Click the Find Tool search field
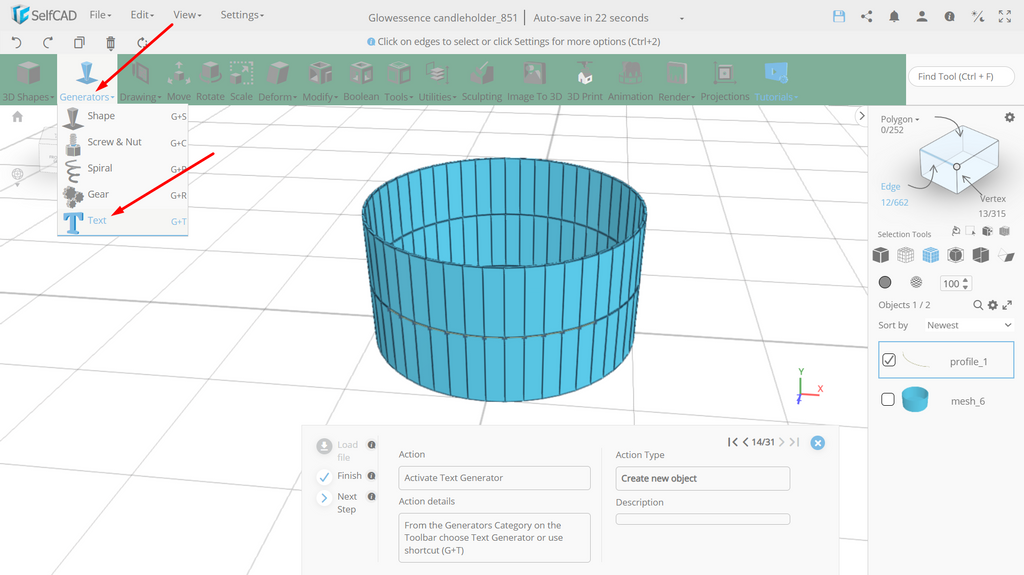This screenshot has width=1024, height=575. 961,76
